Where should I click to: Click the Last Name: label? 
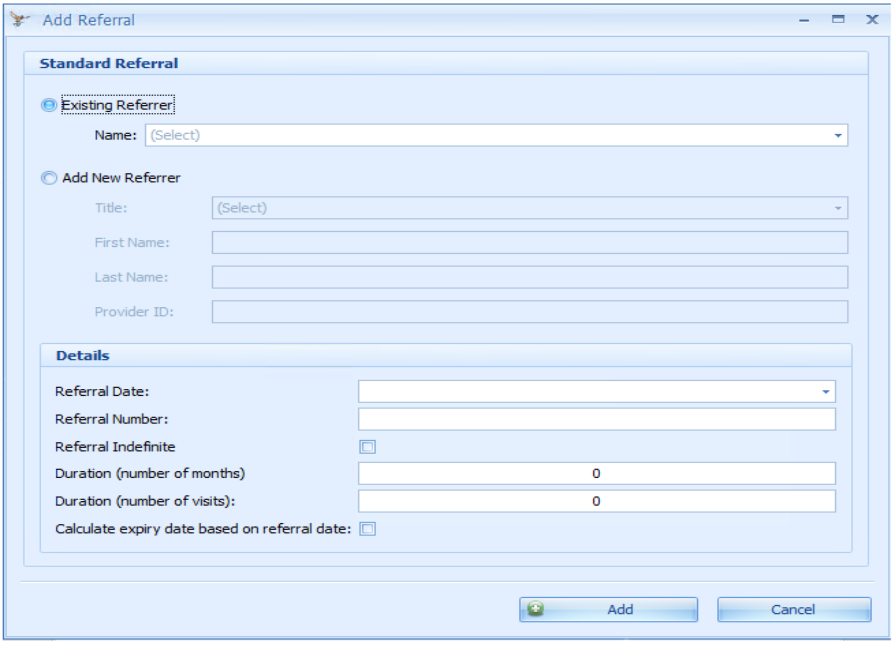(x=132, y=277)
